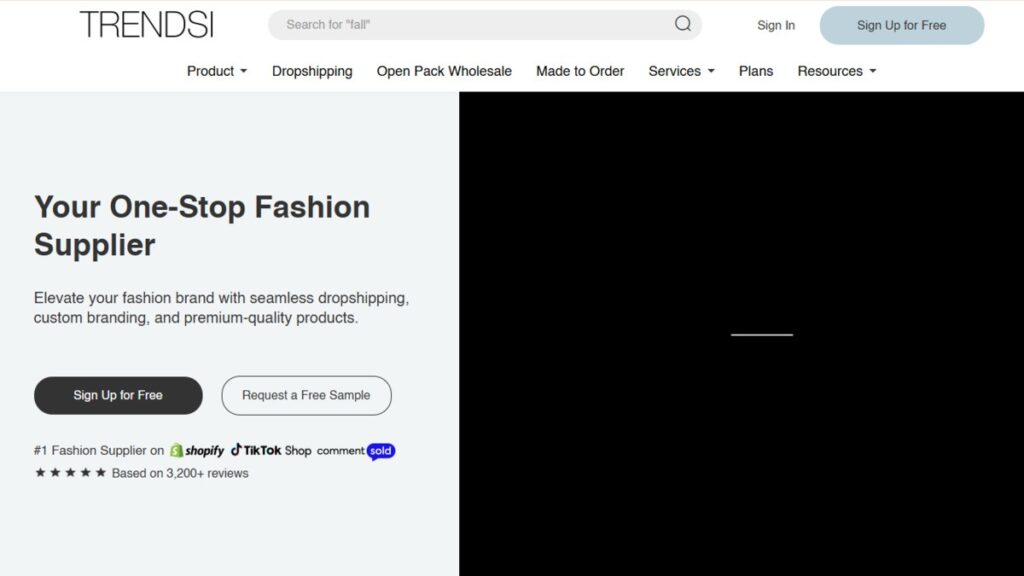Request a Free Sample
1024x576 pixels.
pos(306,395)
